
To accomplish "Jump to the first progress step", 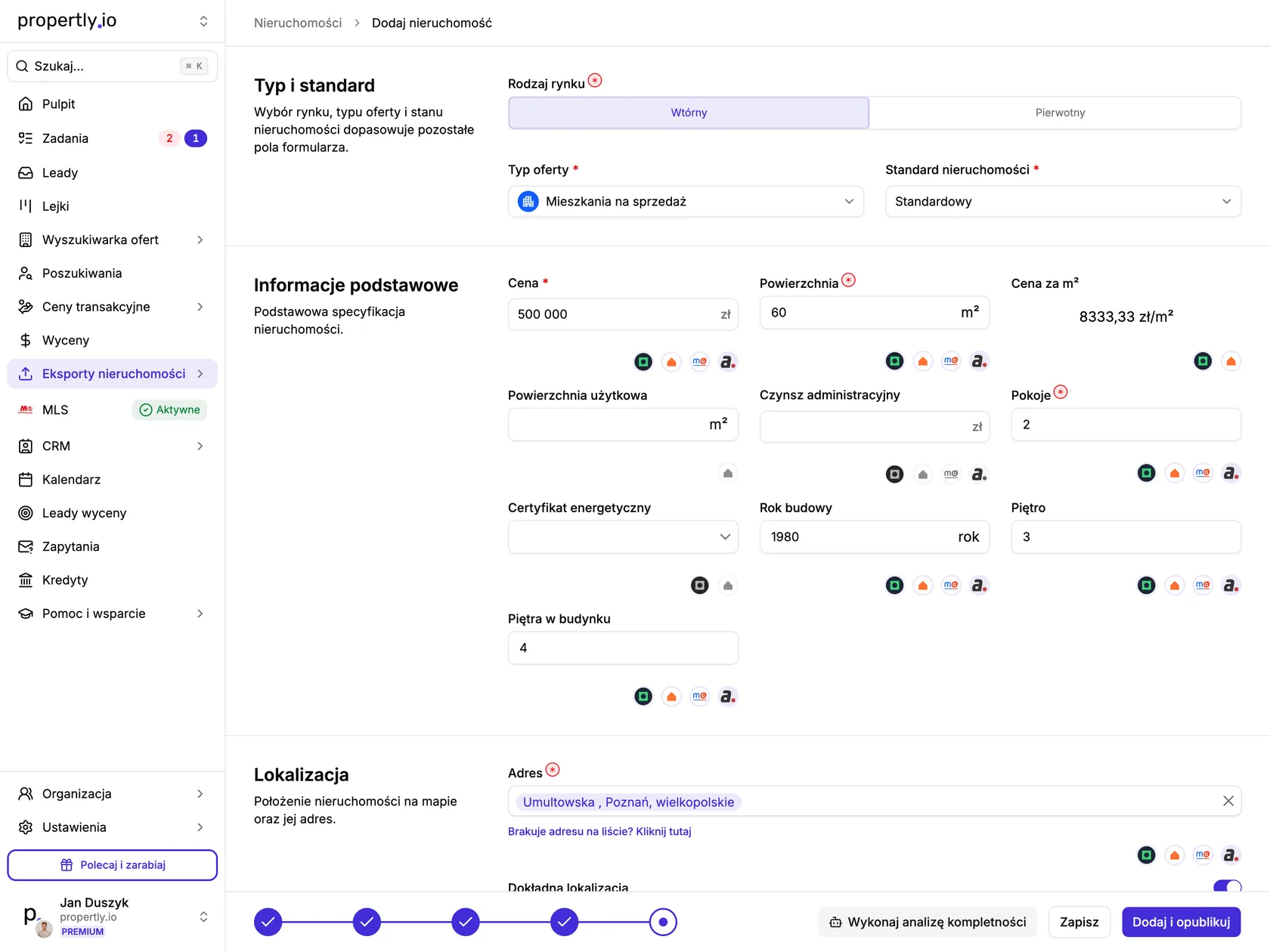I will (268, 922).
